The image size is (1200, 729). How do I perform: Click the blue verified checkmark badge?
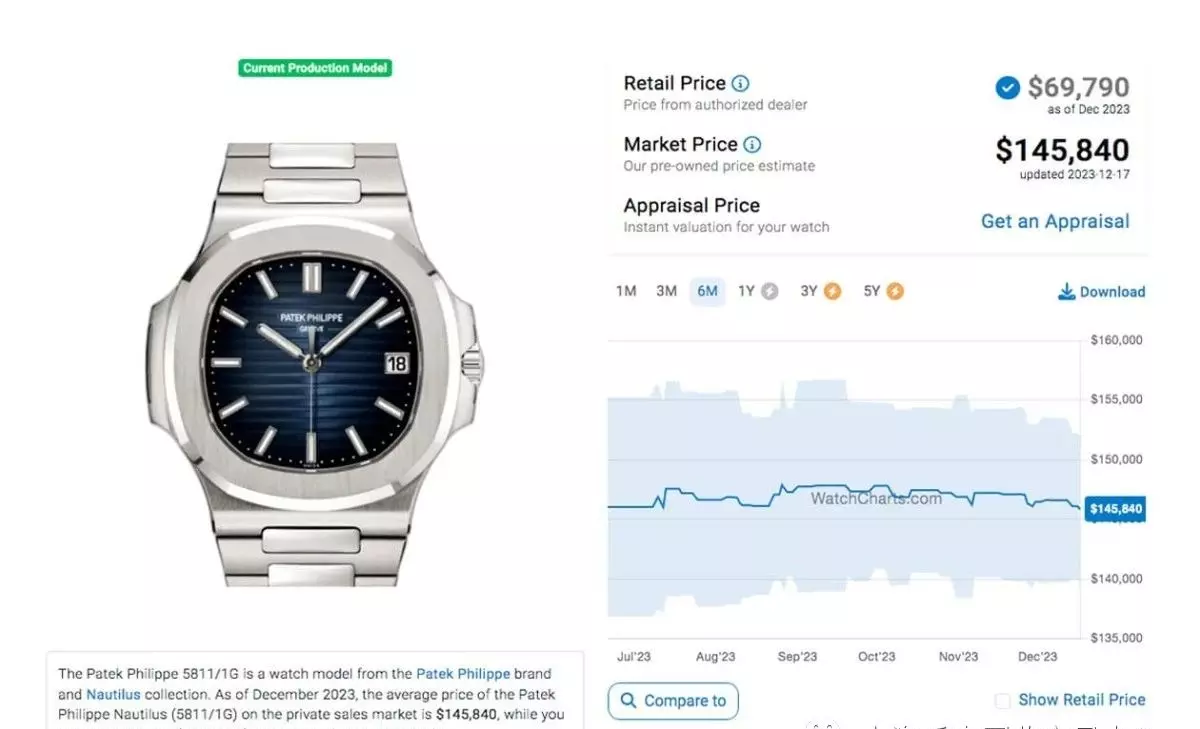pos(1007,88)
